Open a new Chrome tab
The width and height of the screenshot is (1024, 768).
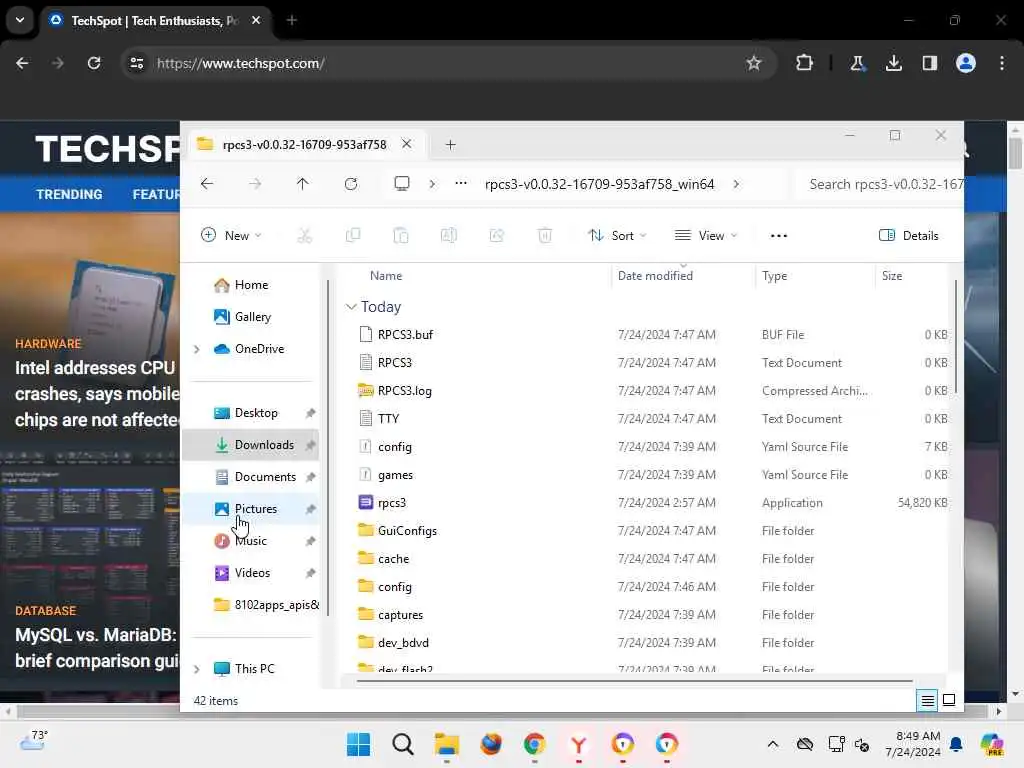point(291,20)
